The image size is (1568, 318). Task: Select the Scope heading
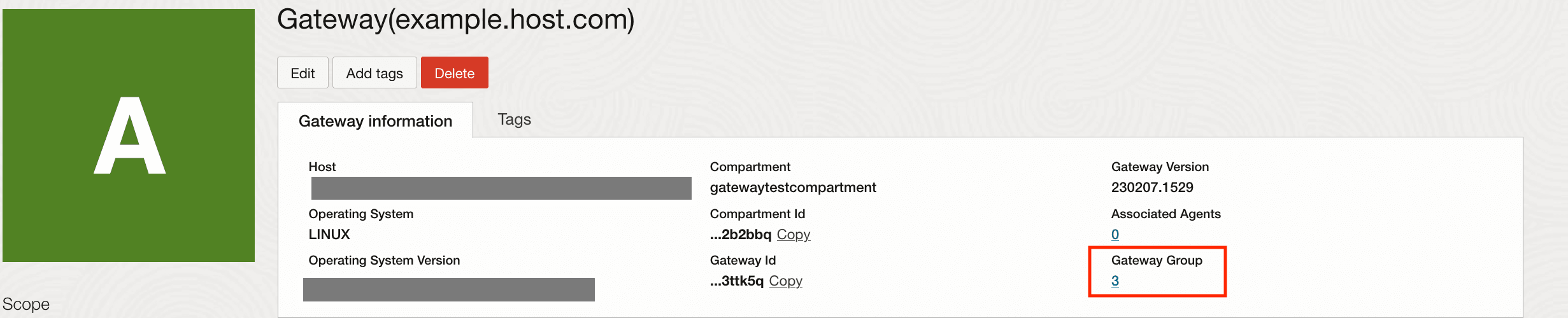(26, 304)
